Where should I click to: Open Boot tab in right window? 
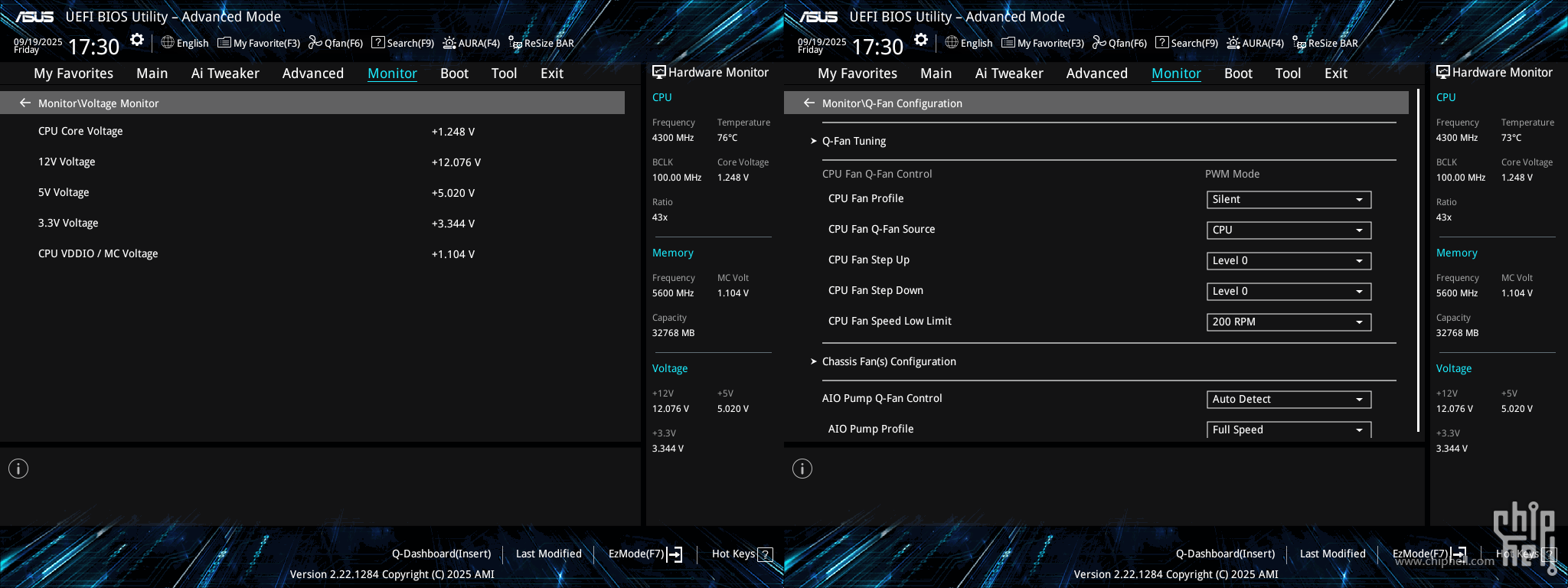tap(1238, 73)
